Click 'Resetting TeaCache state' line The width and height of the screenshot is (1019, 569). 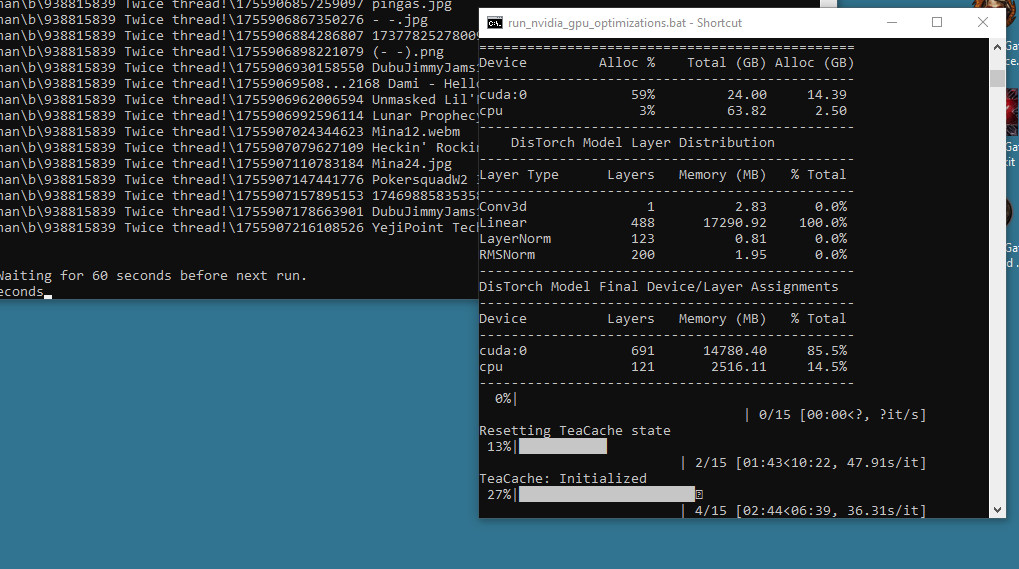(575, 431)
